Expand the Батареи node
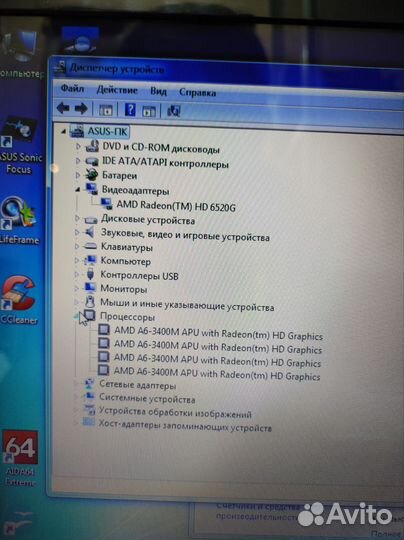Image resolution: width=404 pixels, height=540 pixels. (x=78, y=175)
